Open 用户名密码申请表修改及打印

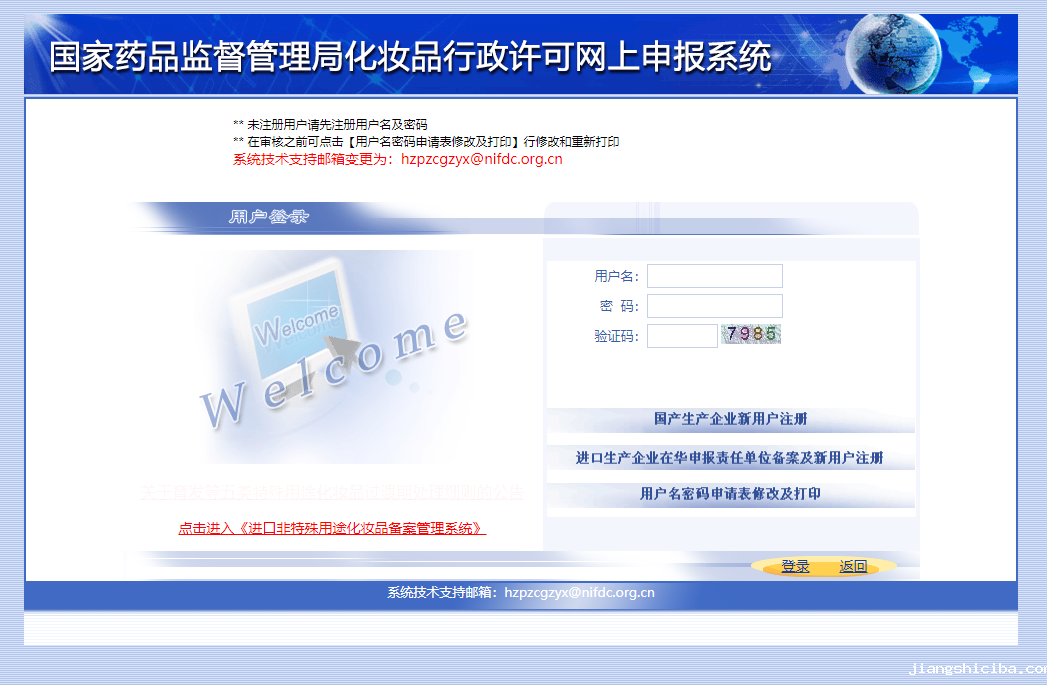click(x=730, y=494)
